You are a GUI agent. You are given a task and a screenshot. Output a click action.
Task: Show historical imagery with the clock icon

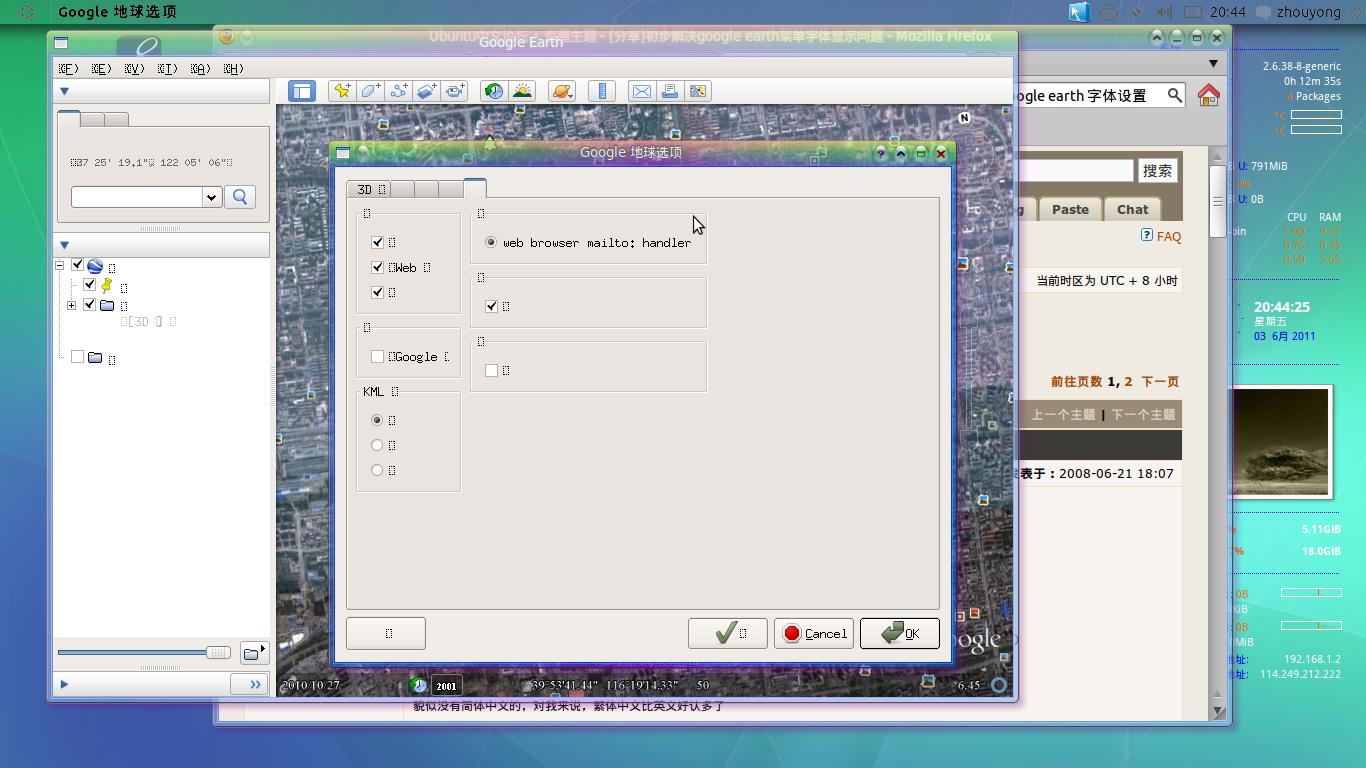[493, 91]
